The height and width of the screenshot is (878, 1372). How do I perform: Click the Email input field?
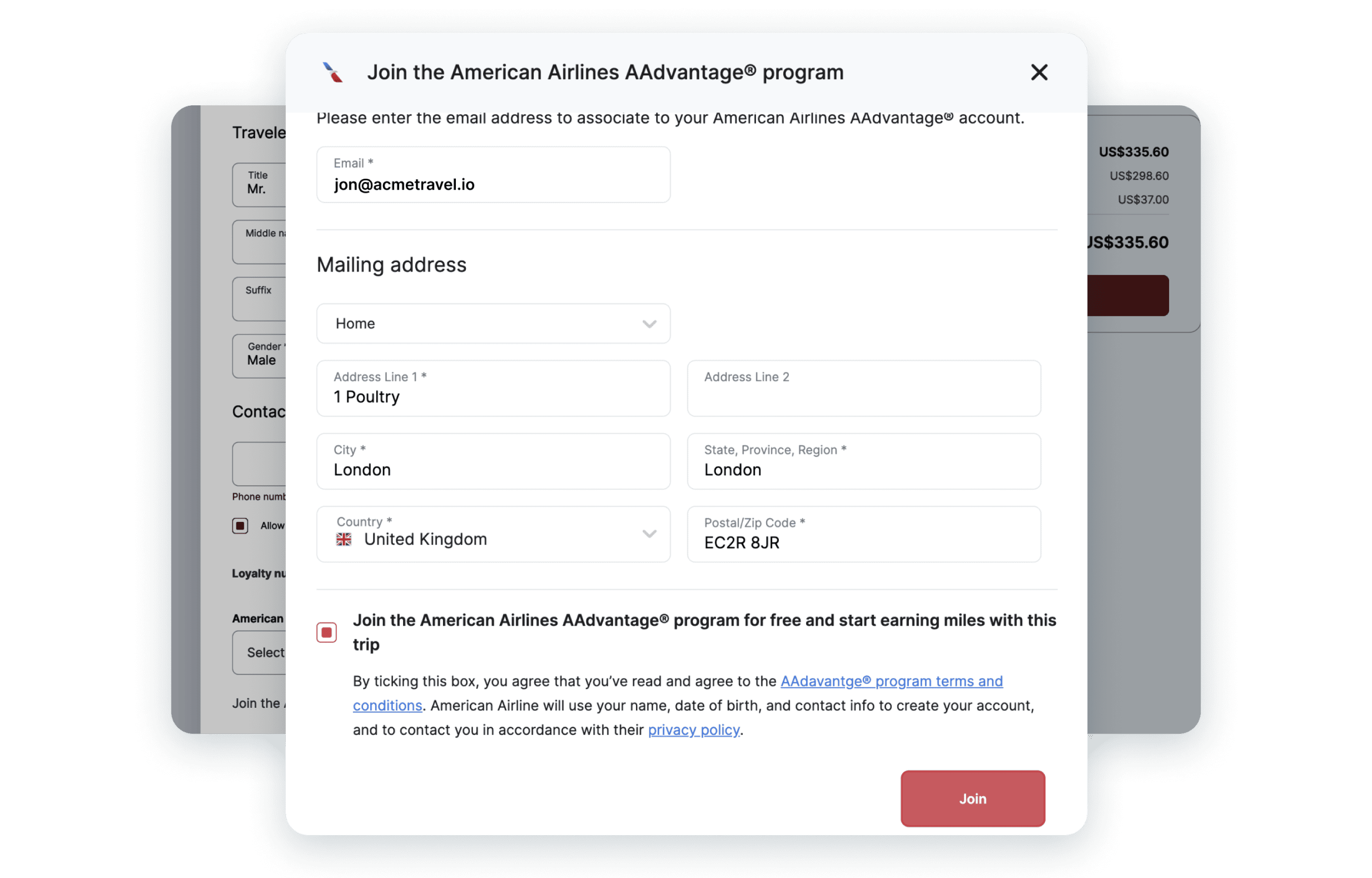494,174
